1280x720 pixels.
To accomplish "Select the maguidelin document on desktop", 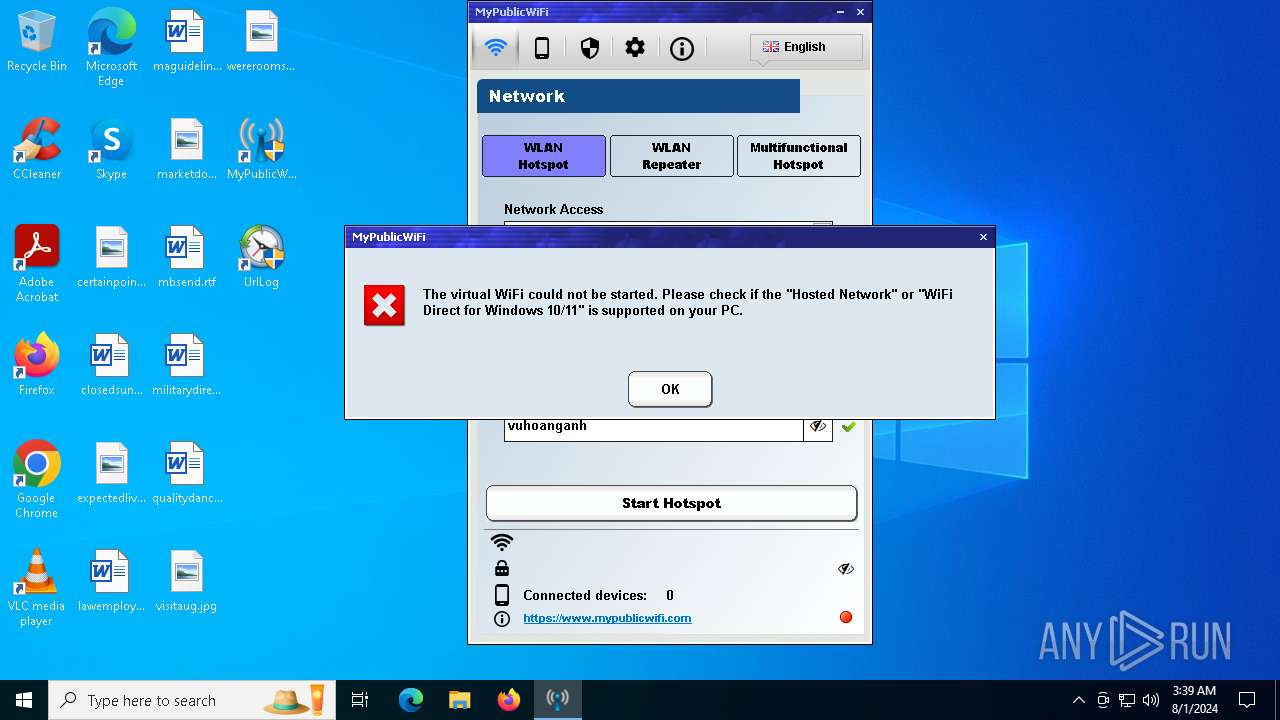I will pyautogui.click(x=186, y=41).
